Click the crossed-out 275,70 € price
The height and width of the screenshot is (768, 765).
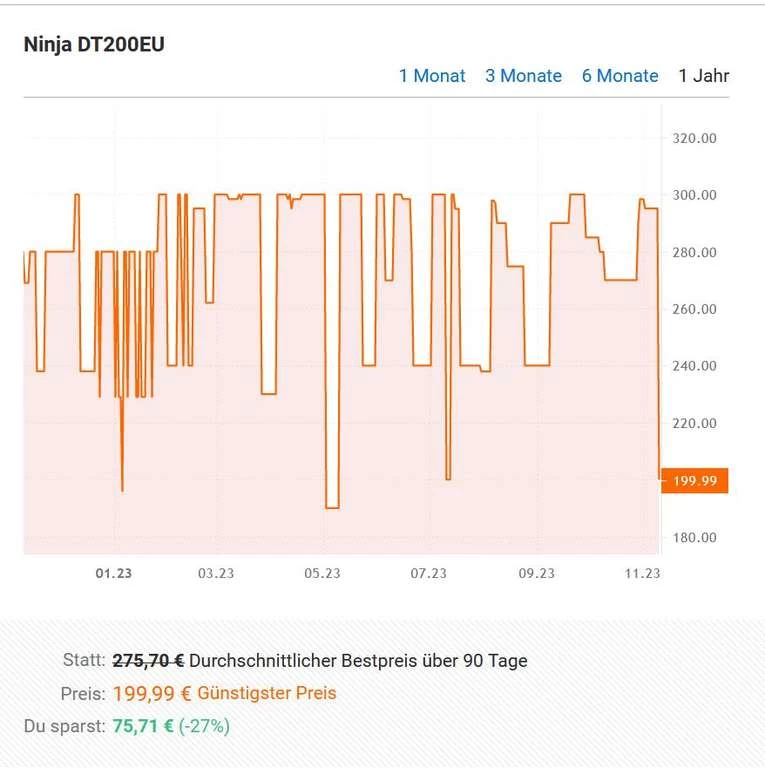coord(148,661)
